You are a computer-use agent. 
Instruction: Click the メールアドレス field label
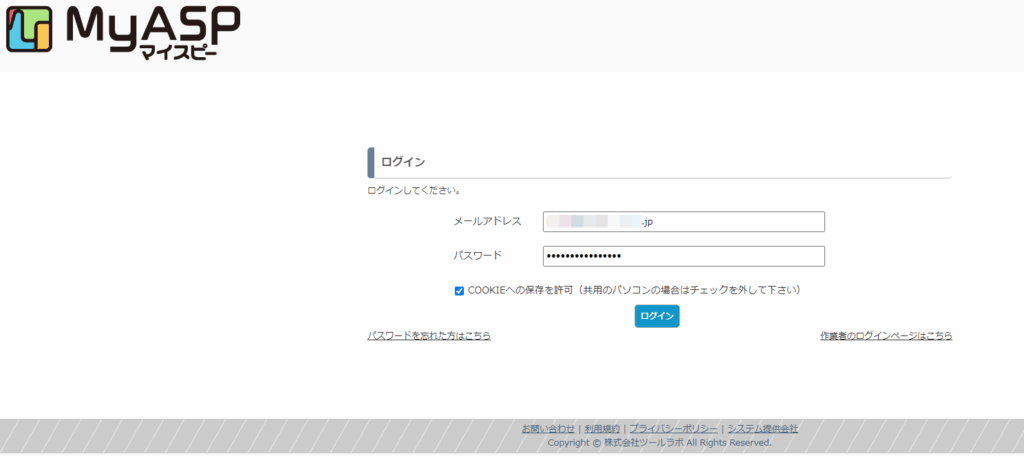point(487,222)
